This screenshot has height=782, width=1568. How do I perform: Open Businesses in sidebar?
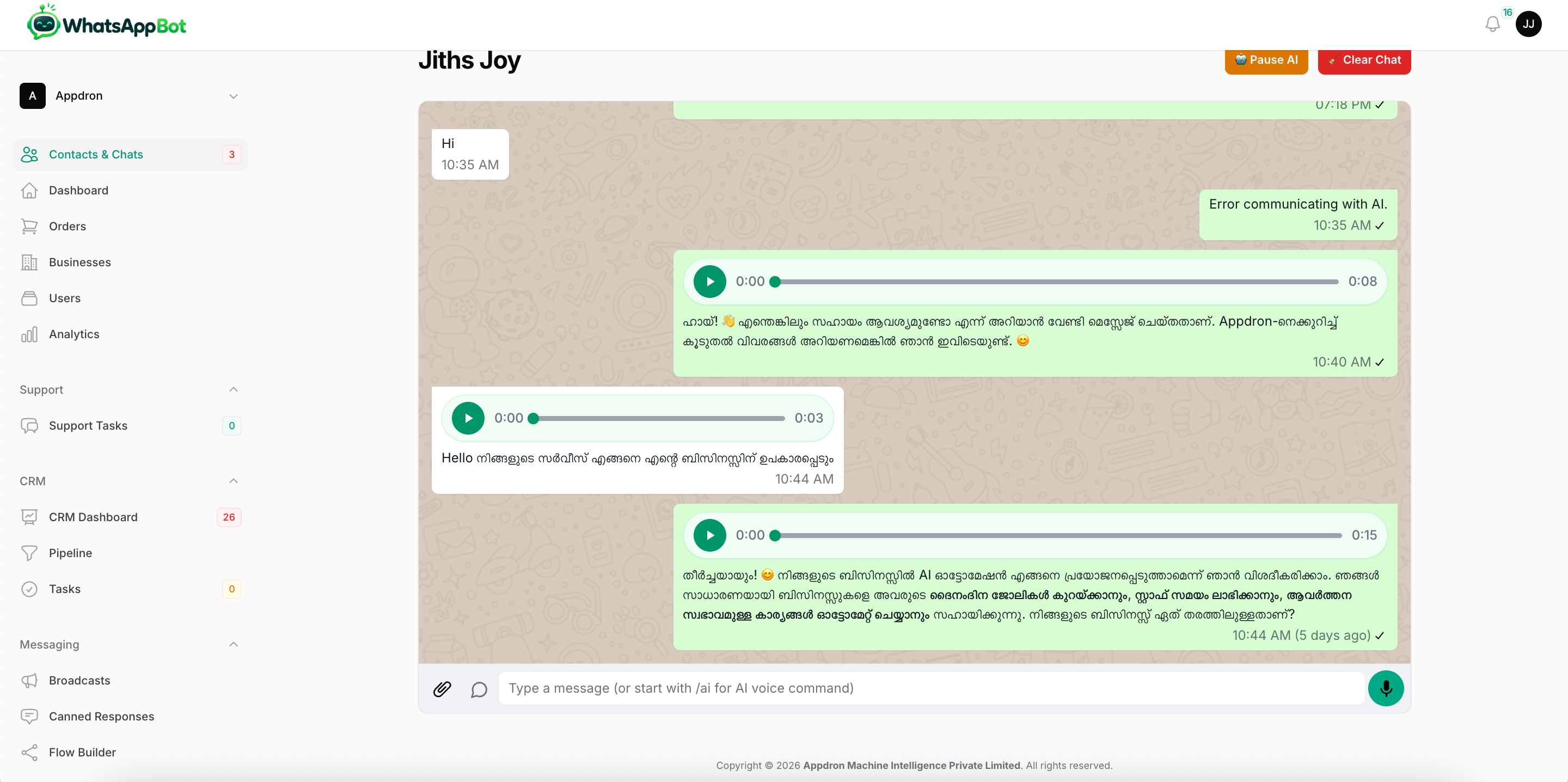pyautogui.click(x=130, y=262)
